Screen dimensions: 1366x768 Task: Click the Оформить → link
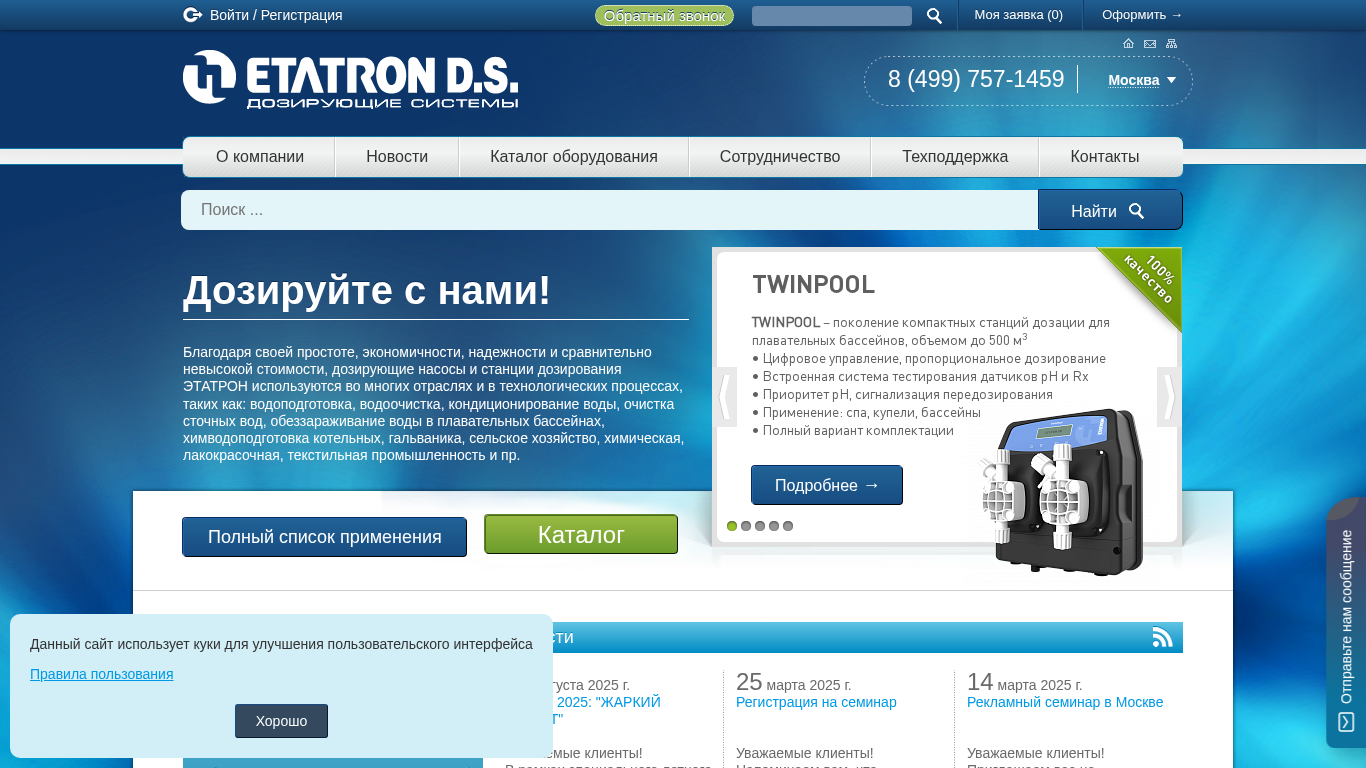point(1142,15)
